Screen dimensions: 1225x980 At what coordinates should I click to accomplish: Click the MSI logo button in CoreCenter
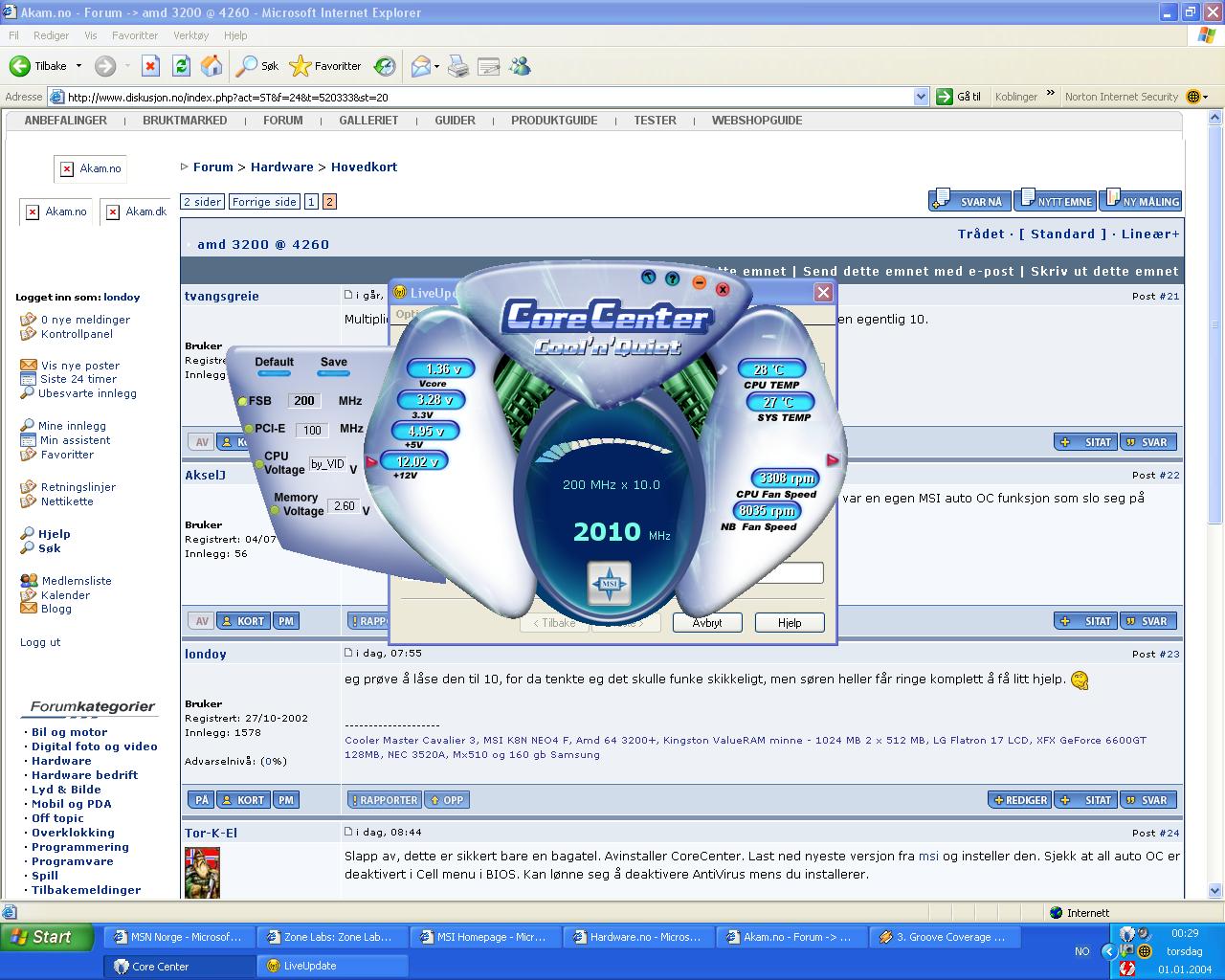tap(609, 583)
